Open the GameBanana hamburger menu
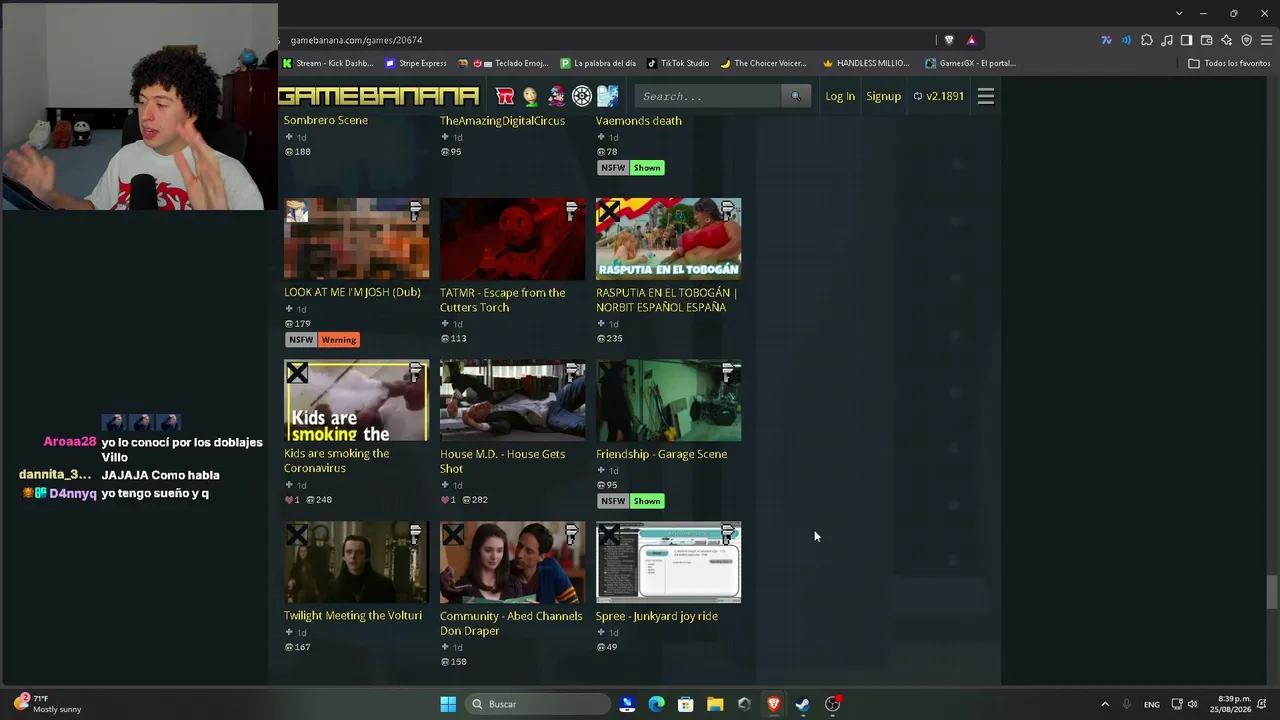 pyautogui.click(x=986, y=96)
